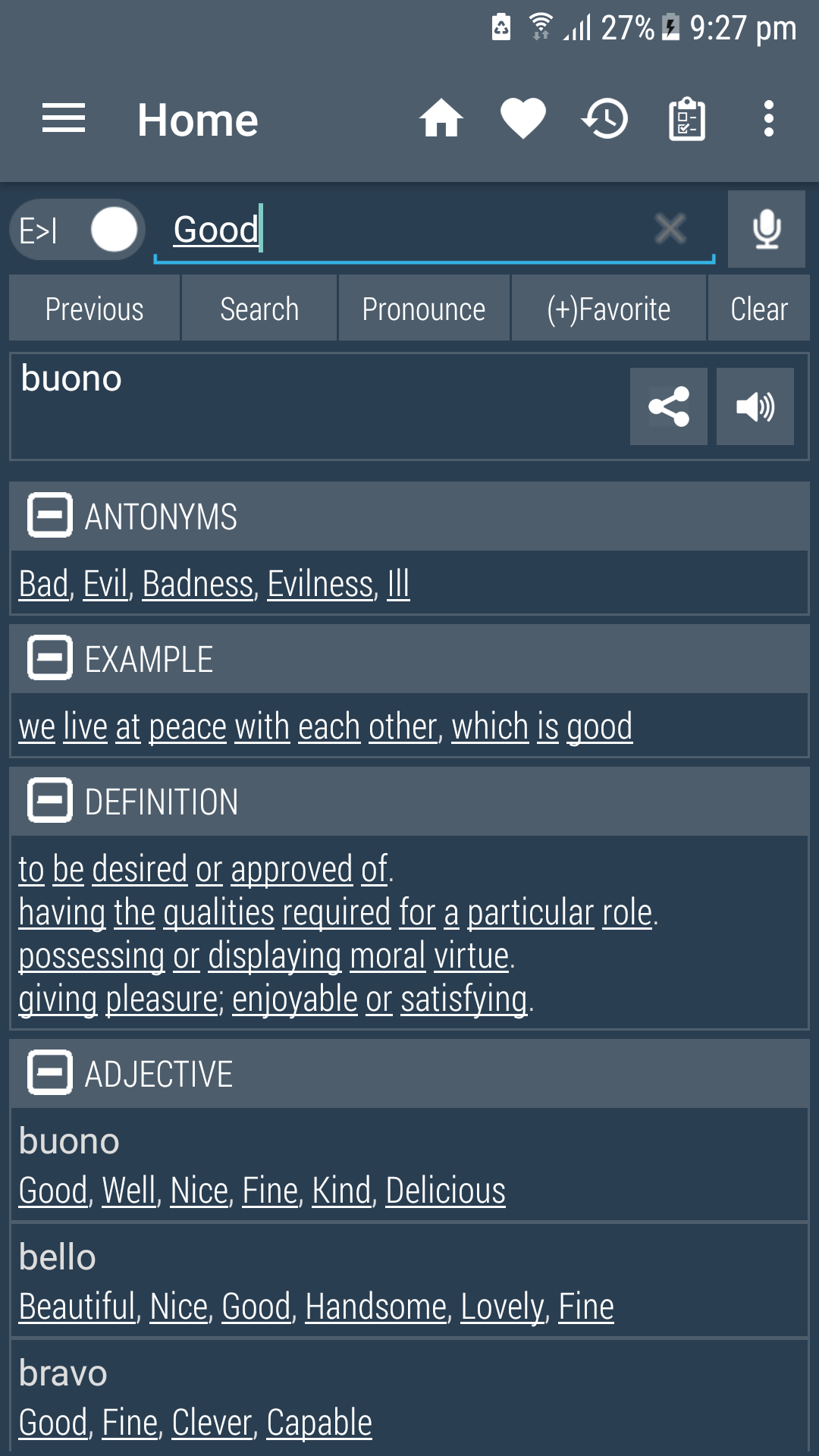Collapse the ADJECTIVE section

click(50, 1073)
